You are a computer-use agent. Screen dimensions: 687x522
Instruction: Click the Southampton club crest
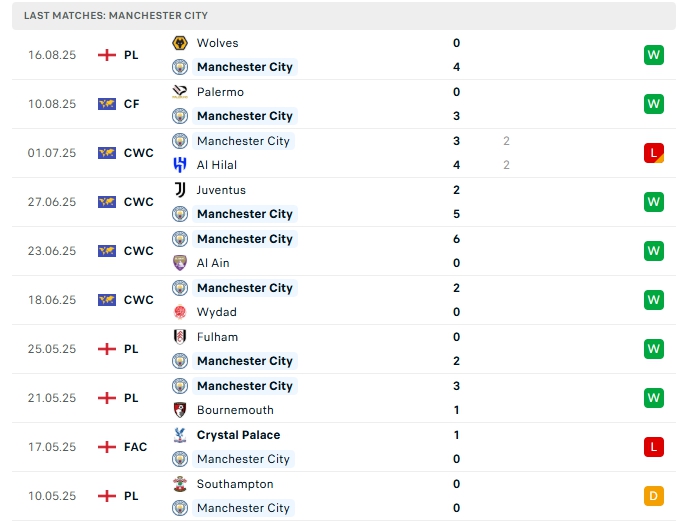click(x=180, y=484)
